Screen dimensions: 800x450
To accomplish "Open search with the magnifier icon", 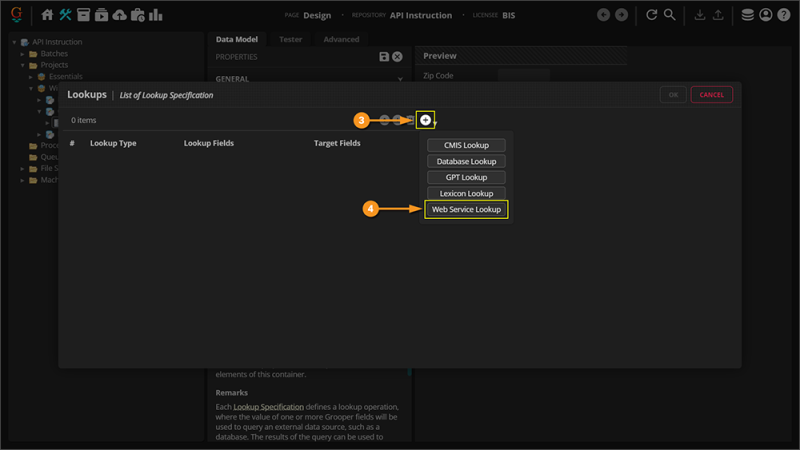I will (x=670, y=15).
